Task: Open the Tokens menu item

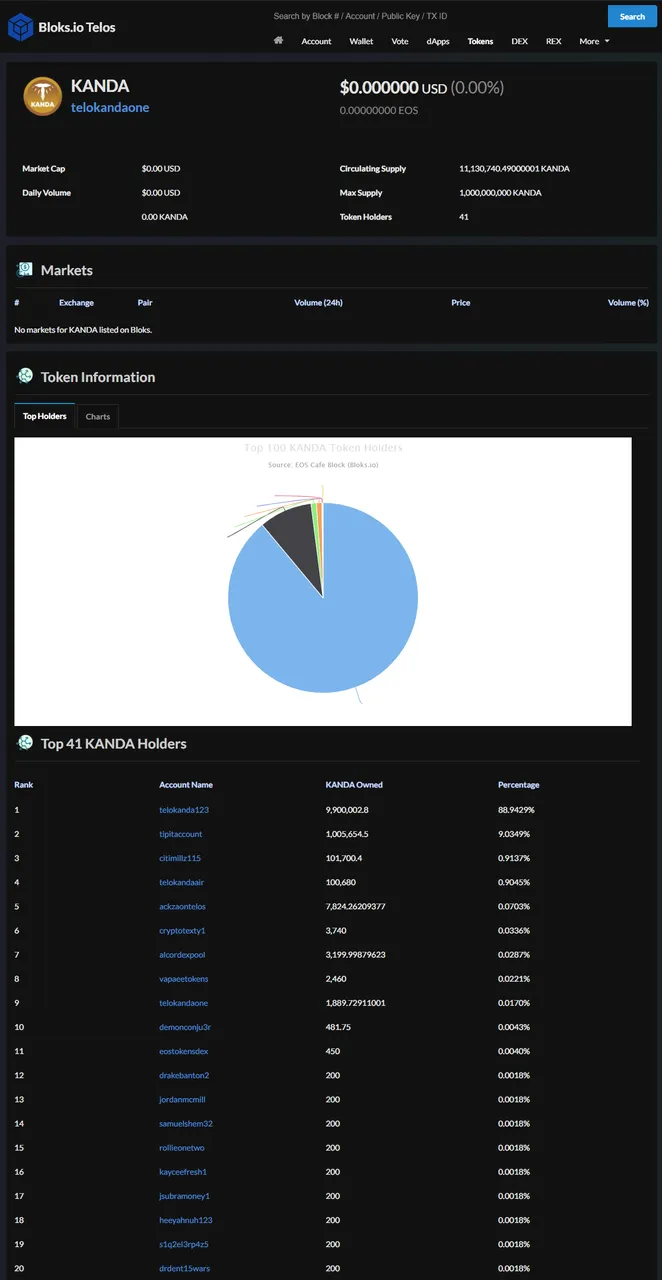Action: click(x=480, y=41)
